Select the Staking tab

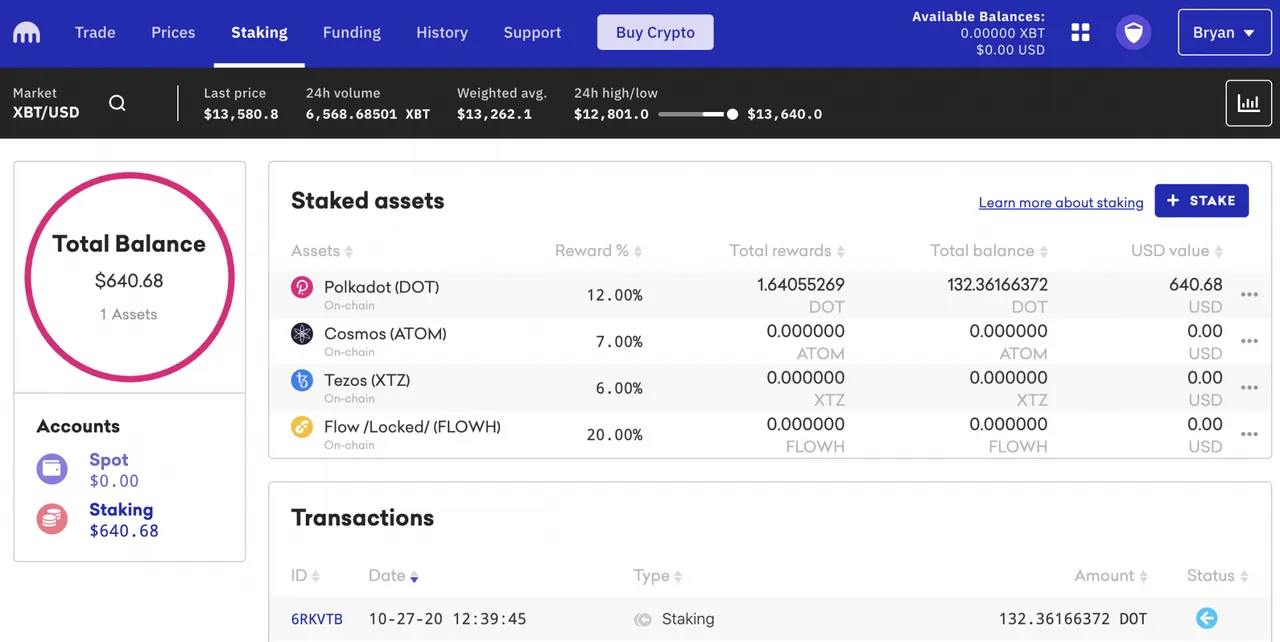pos(259,33)
